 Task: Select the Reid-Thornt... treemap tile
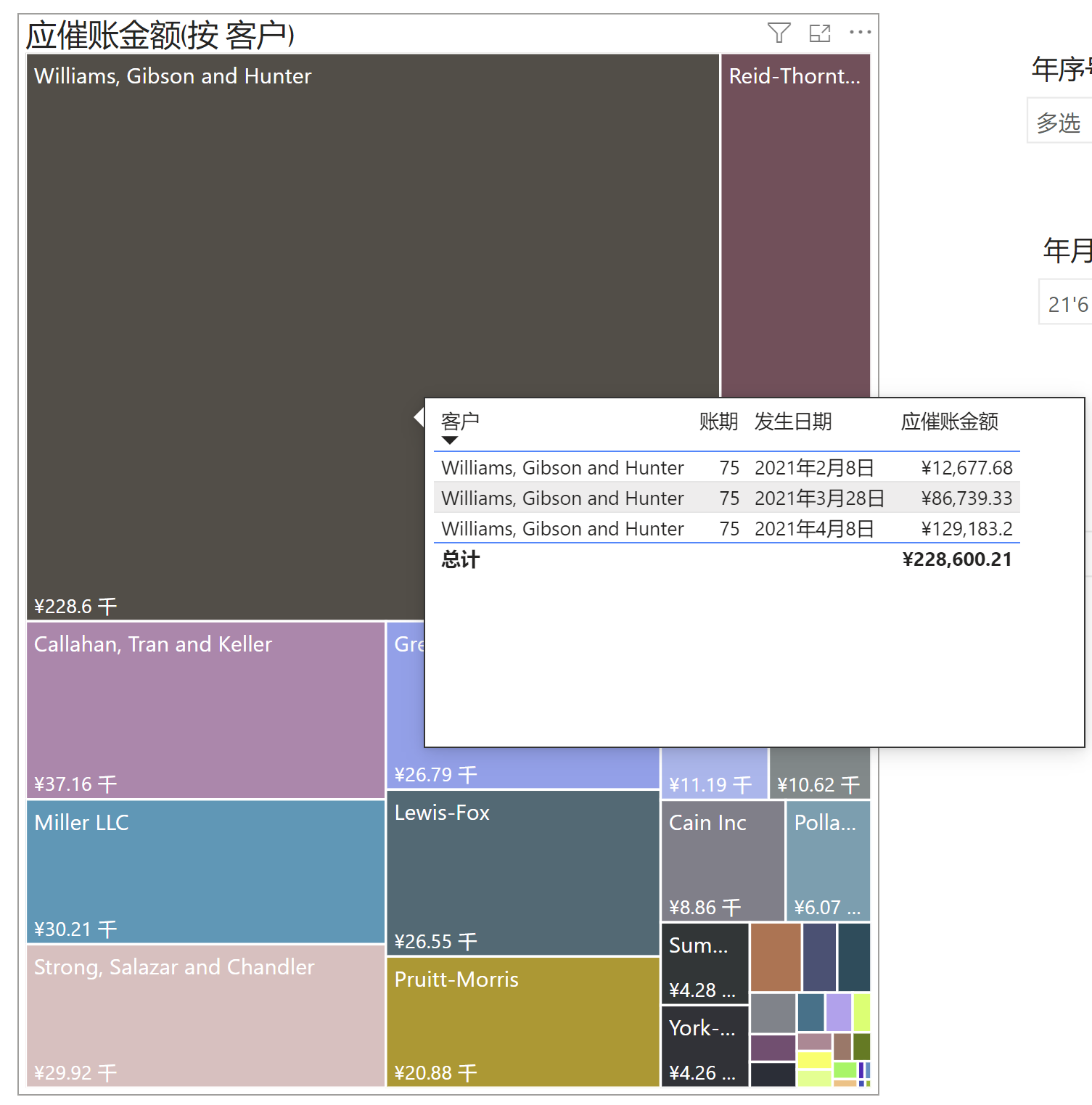point(796,225)
